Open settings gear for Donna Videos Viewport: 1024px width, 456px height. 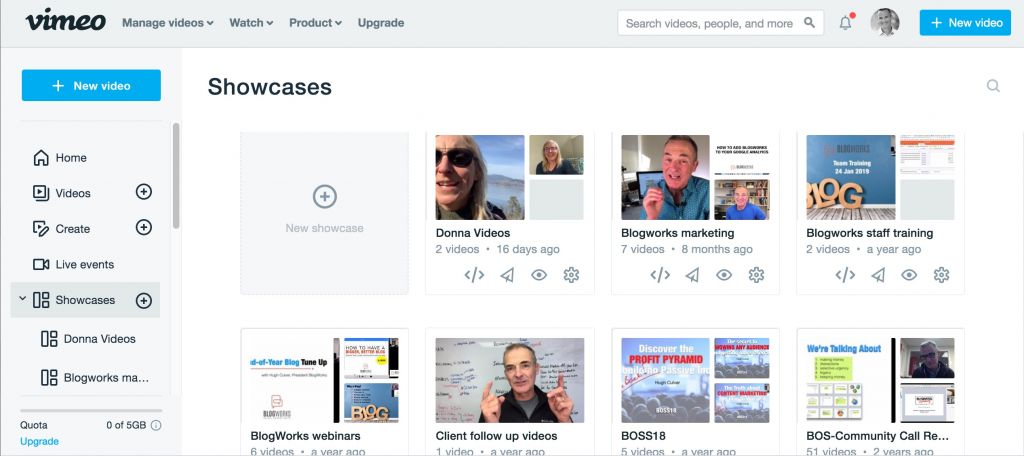click(x=571, y=275)
